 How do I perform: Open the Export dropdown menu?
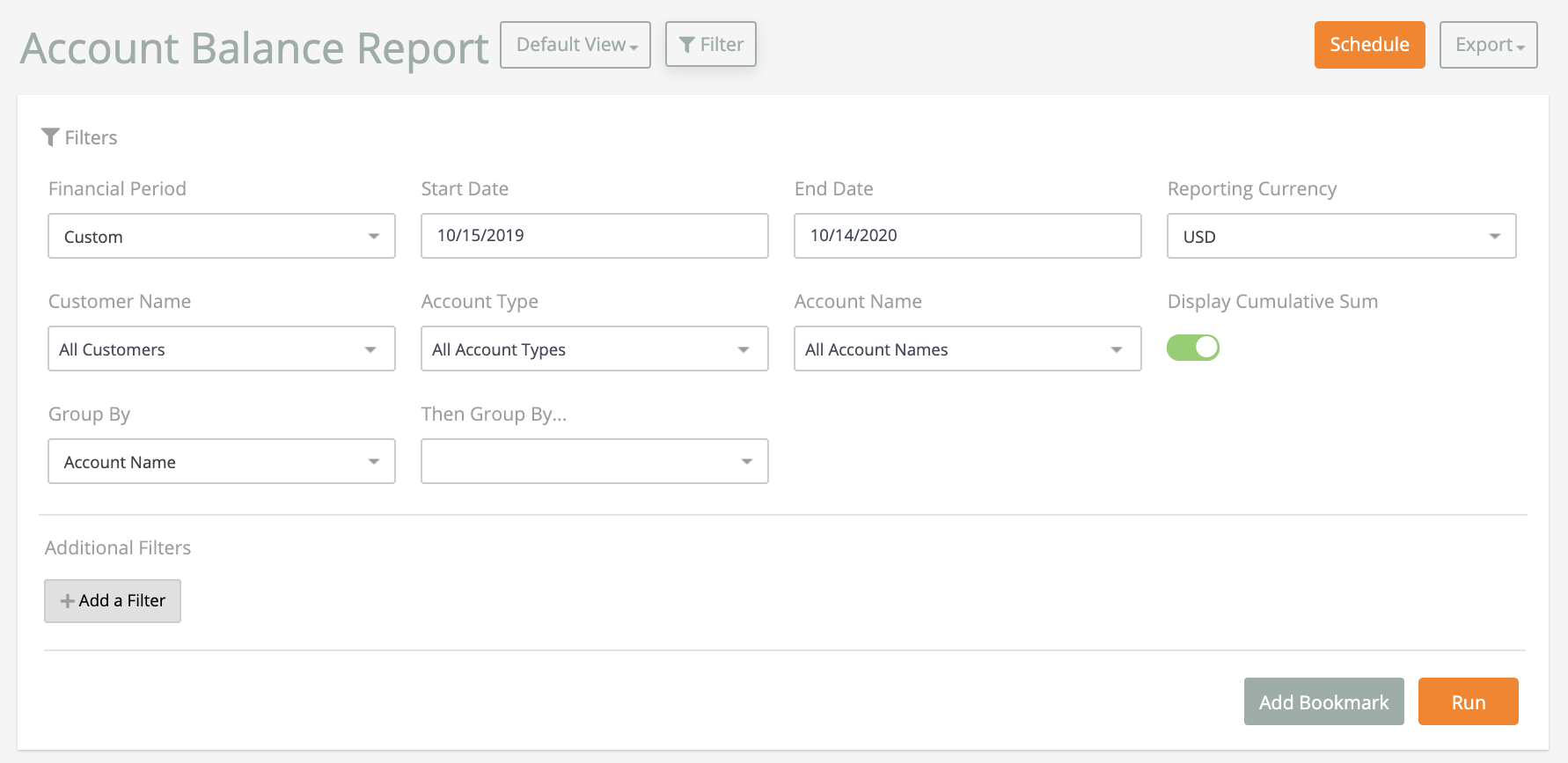(1488, 45)
